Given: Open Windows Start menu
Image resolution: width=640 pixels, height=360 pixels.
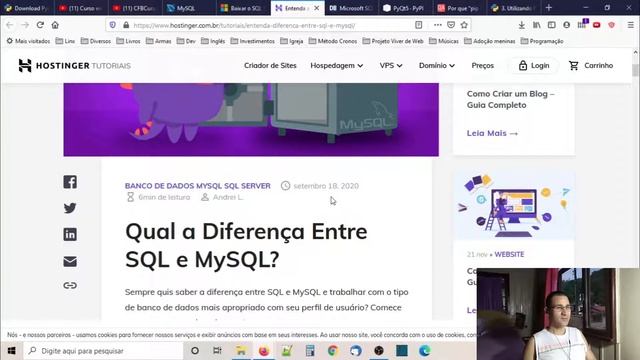Looking at the screenshot, I should [11, 351].
